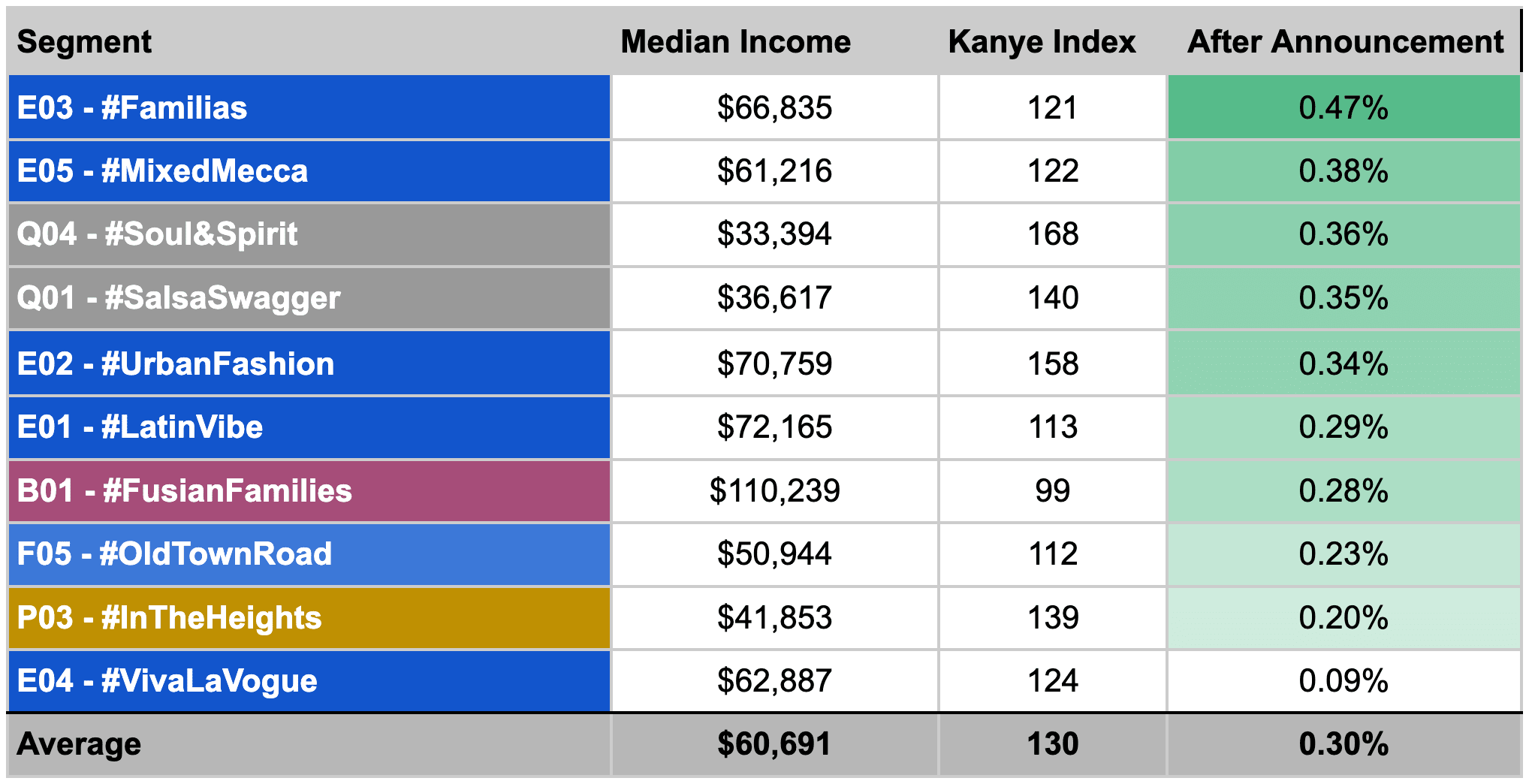Screen dimensions: 1529x784
Task: Click the After Announcement column header
Action: [x=1345, y=42]
